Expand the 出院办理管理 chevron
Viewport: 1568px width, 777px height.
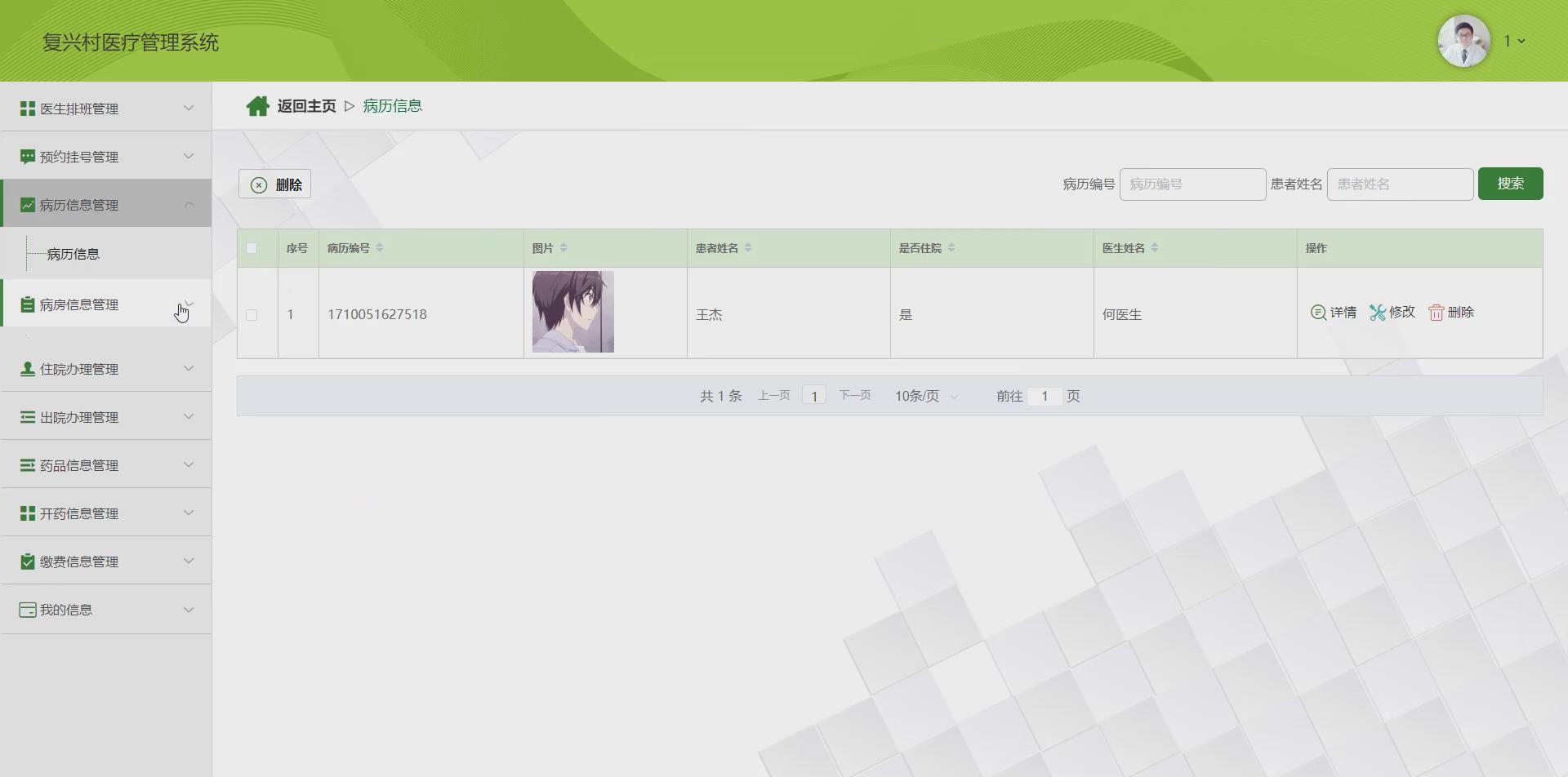coord(189,416)
